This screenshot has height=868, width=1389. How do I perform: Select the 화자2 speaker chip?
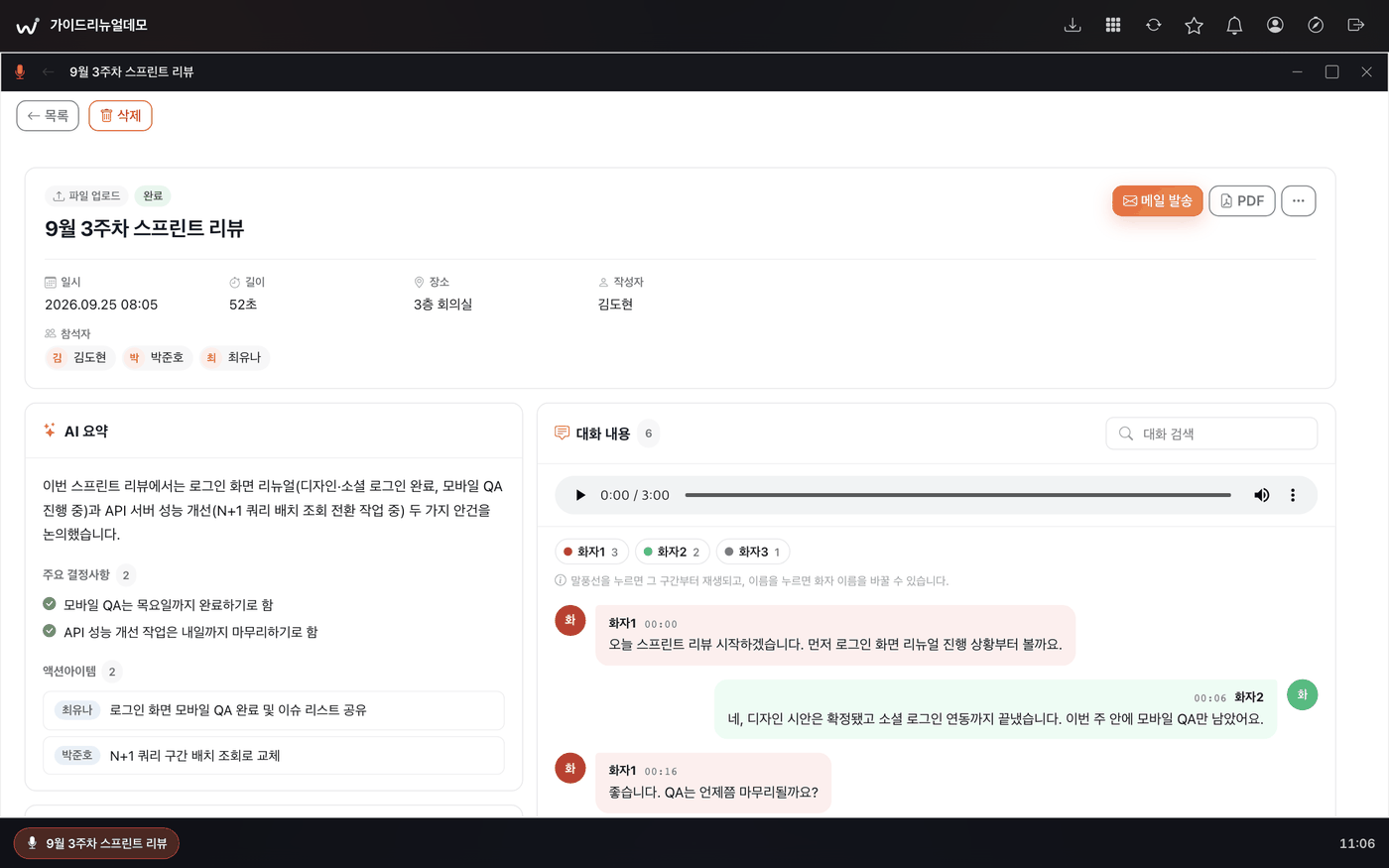click(672, 552)
